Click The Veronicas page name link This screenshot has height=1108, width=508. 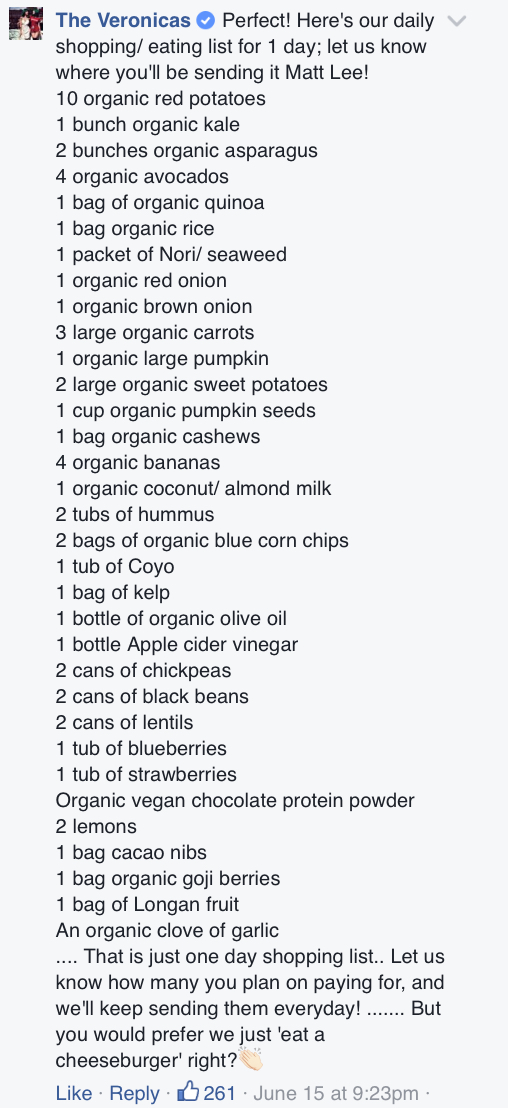(123, 20)
